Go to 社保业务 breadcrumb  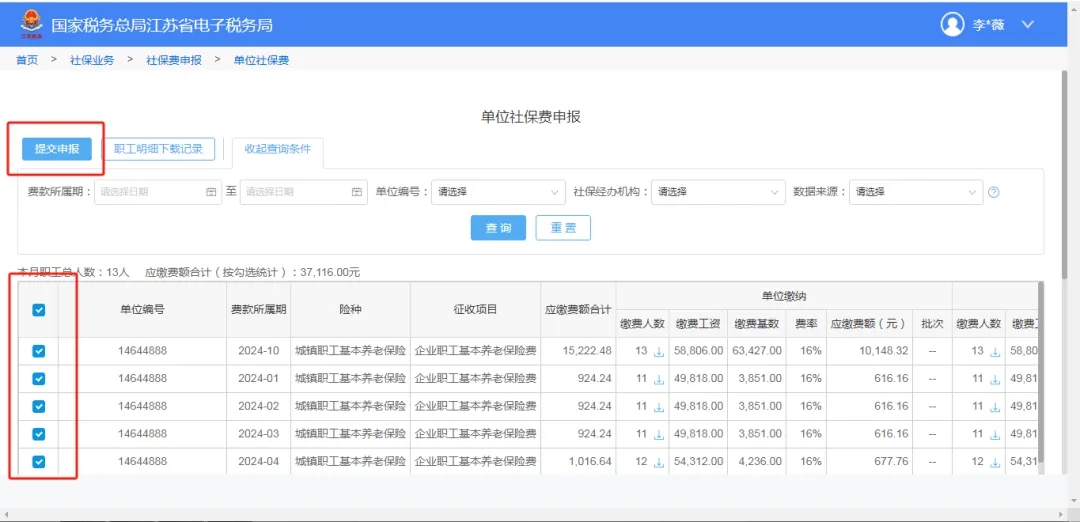[x=92, y=60]
